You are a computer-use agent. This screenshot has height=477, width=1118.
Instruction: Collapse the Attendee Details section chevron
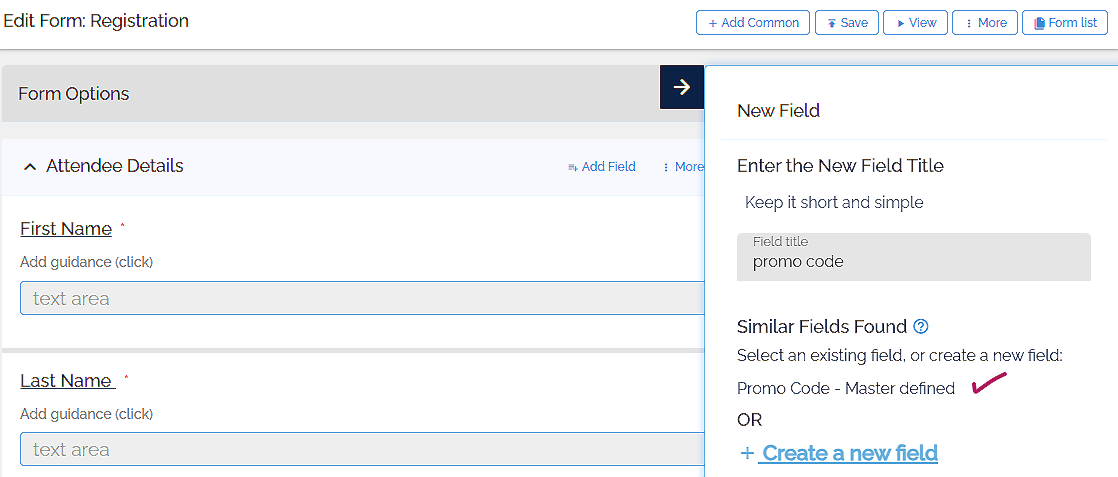(30, 167)
